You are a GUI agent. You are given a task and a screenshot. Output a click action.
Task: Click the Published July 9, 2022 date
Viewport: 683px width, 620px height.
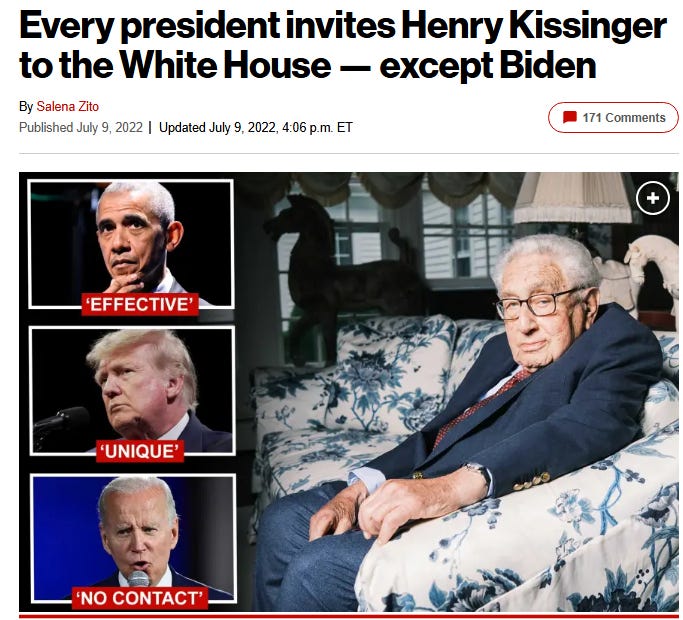pos(81,127)
